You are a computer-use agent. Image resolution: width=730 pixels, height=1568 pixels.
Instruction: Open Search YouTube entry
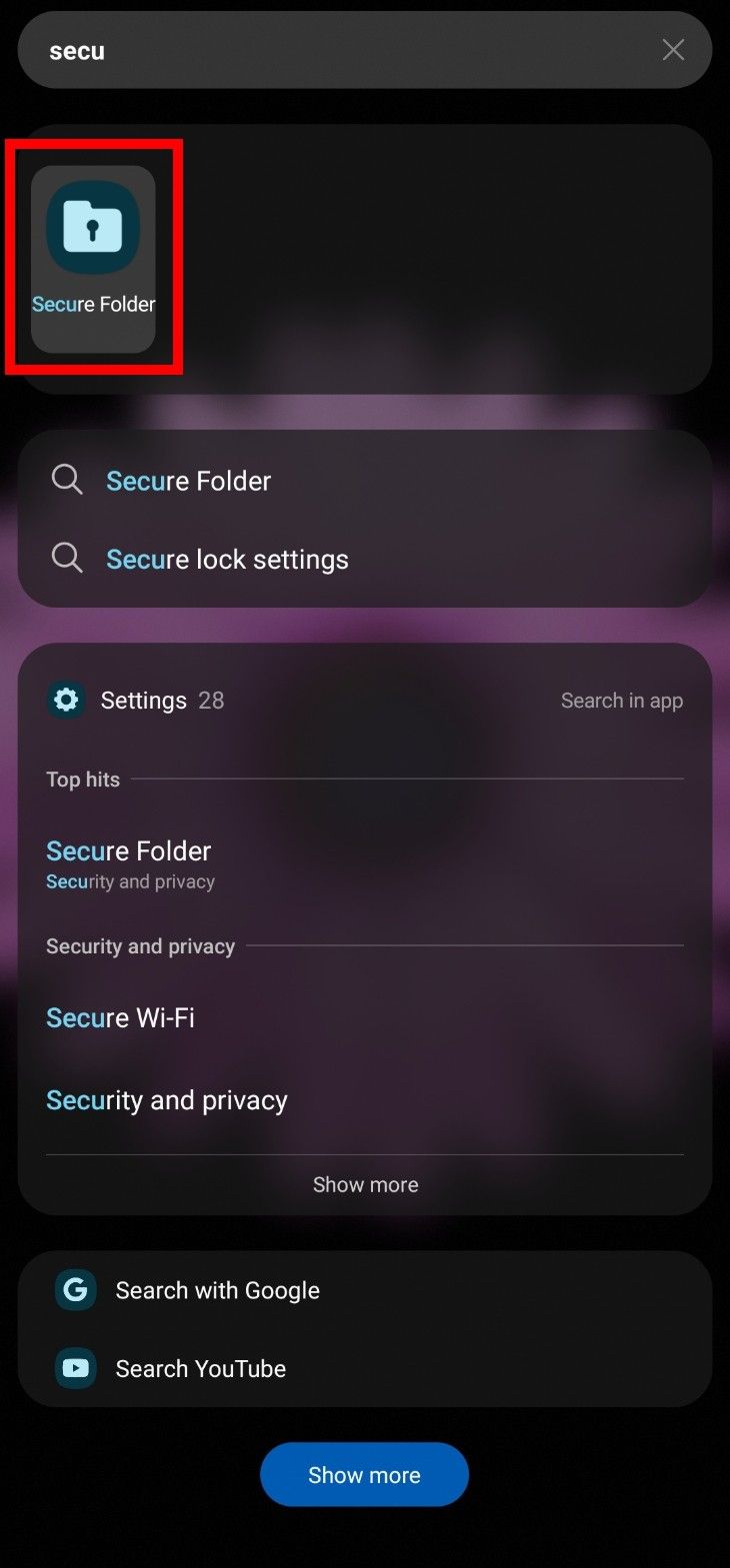(x=200, y=1367)
